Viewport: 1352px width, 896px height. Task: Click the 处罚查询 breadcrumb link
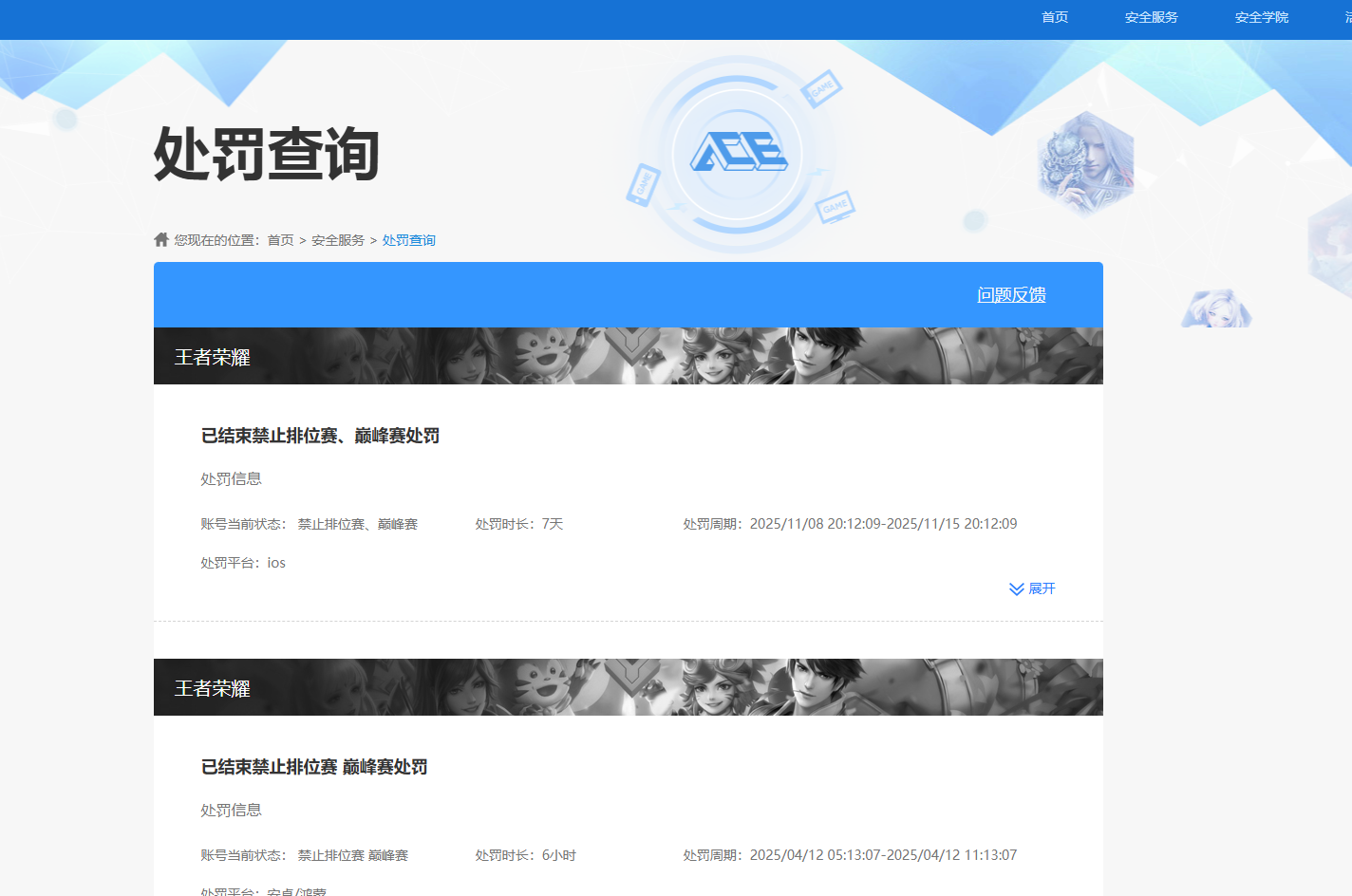(x=408, y=240)
